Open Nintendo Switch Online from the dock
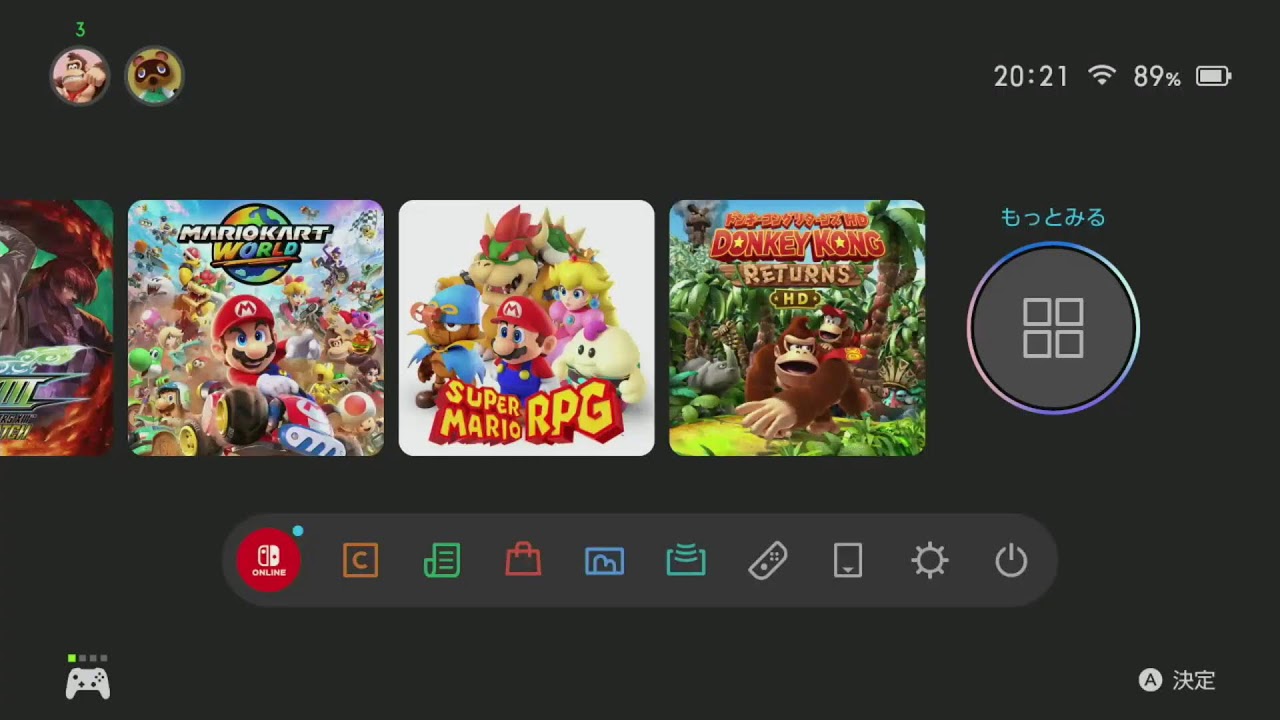 tap(268, 560)
